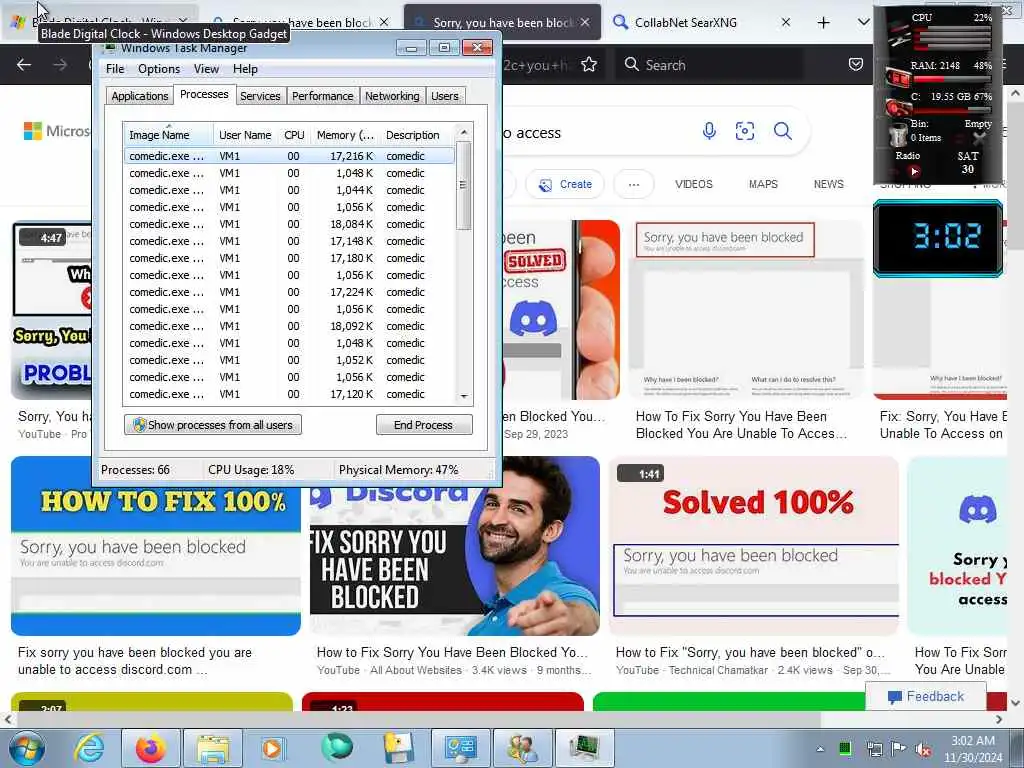
Task: Click the muted volume tray icon
Action: click(923, 750)
